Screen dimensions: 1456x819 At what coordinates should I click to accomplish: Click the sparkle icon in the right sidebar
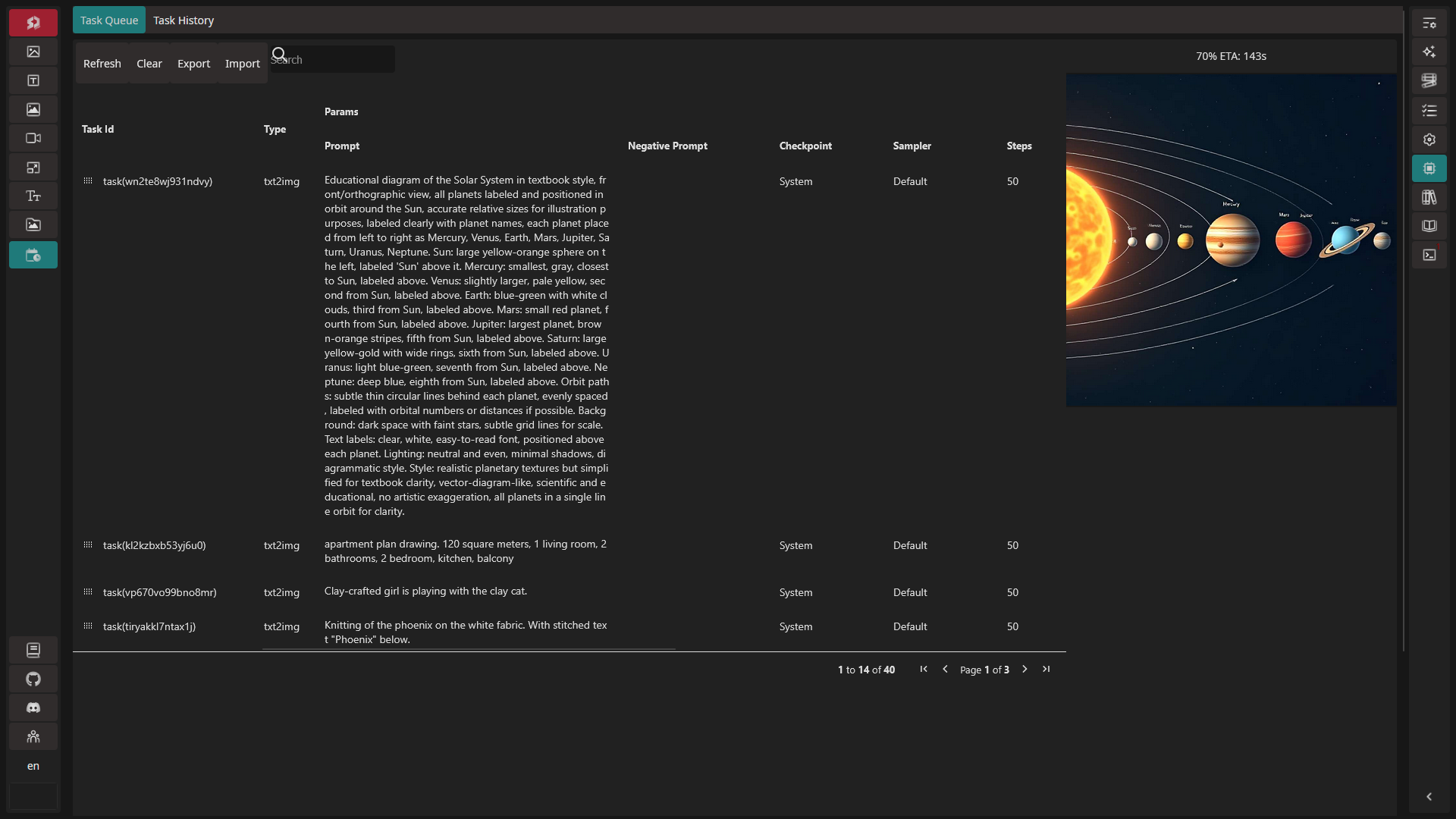pyautogui.click(x=1429, y=52)
